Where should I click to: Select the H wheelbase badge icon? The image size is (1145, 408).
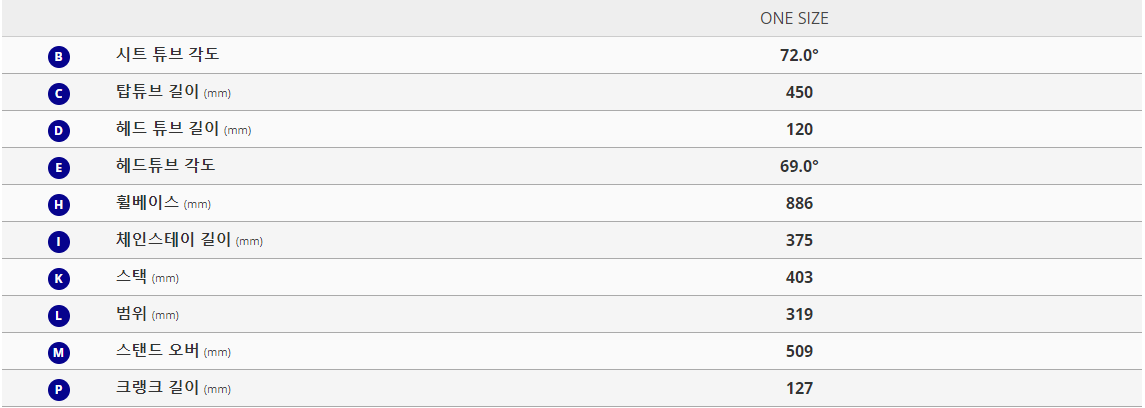[59, 206]
